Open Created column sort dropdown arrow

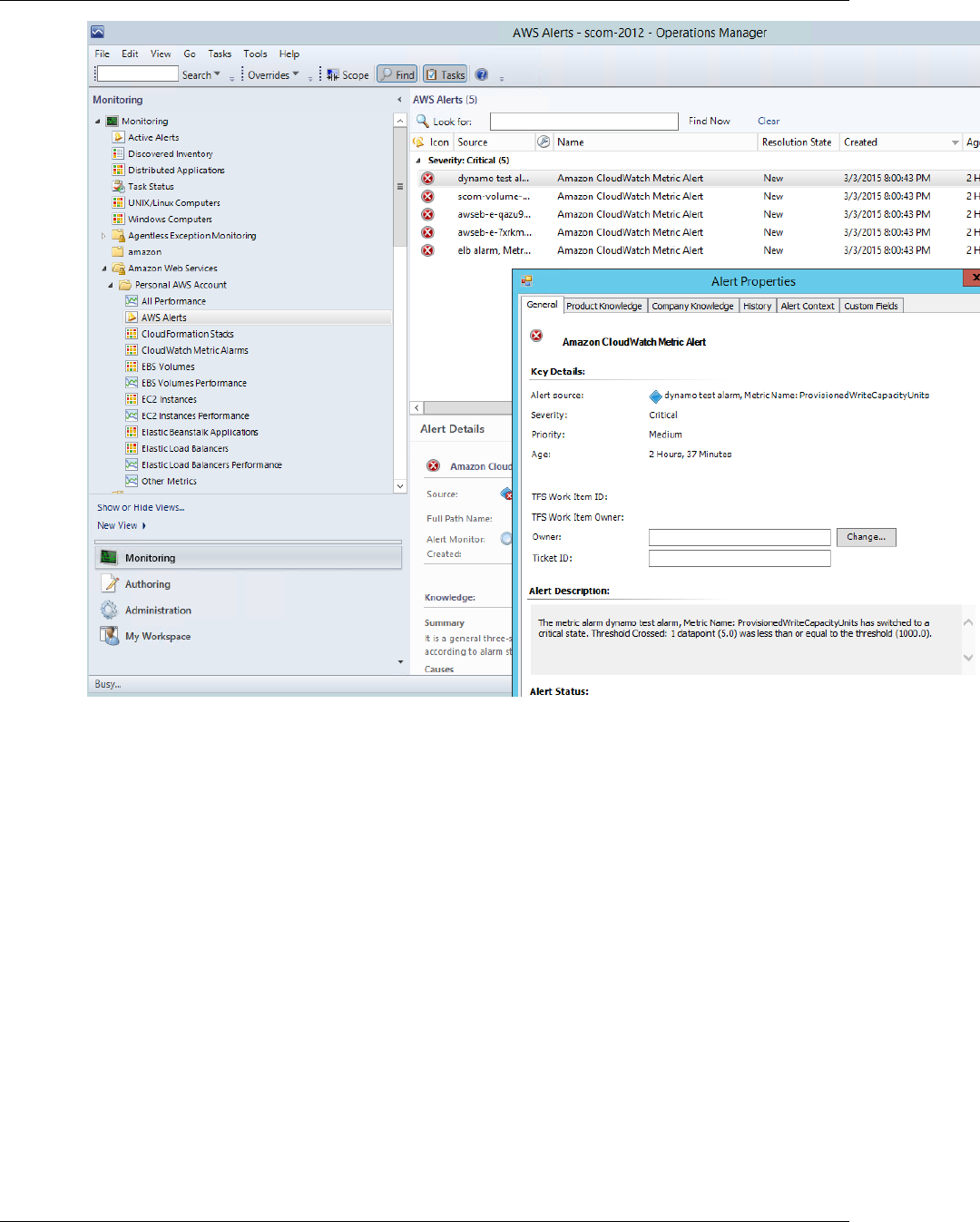coord(955,142)
